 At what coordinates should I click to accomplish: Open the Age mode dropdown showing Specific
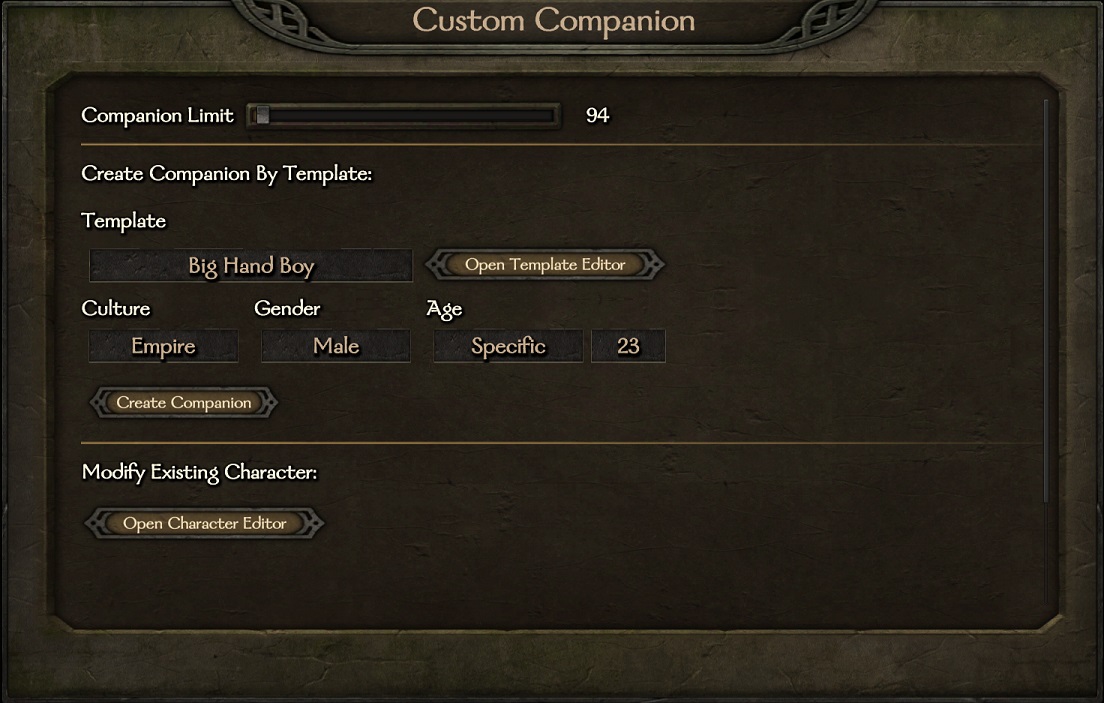[x=508, y=346]
